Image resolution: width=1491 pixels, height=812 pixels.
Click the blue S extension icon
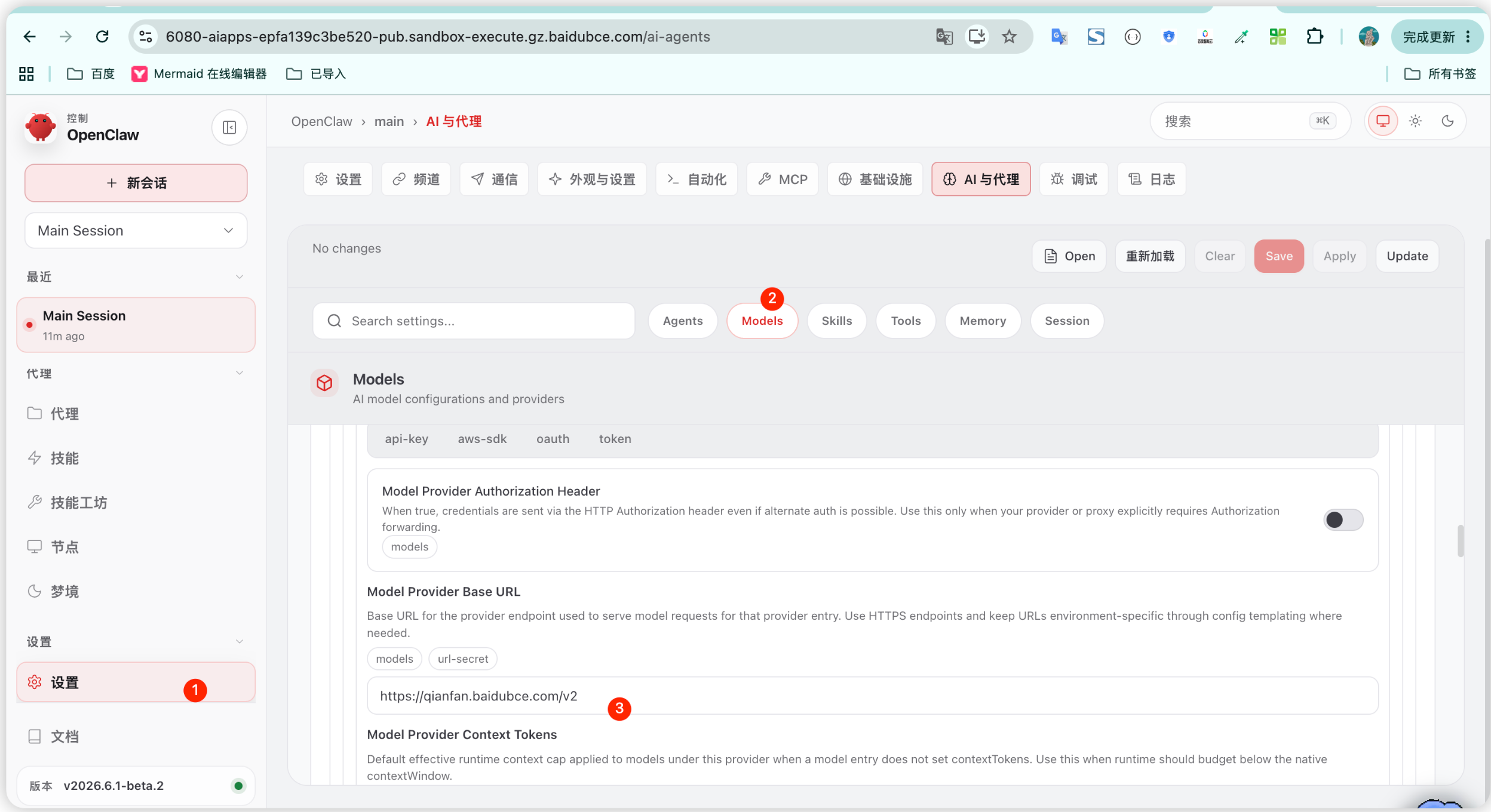1096,37
